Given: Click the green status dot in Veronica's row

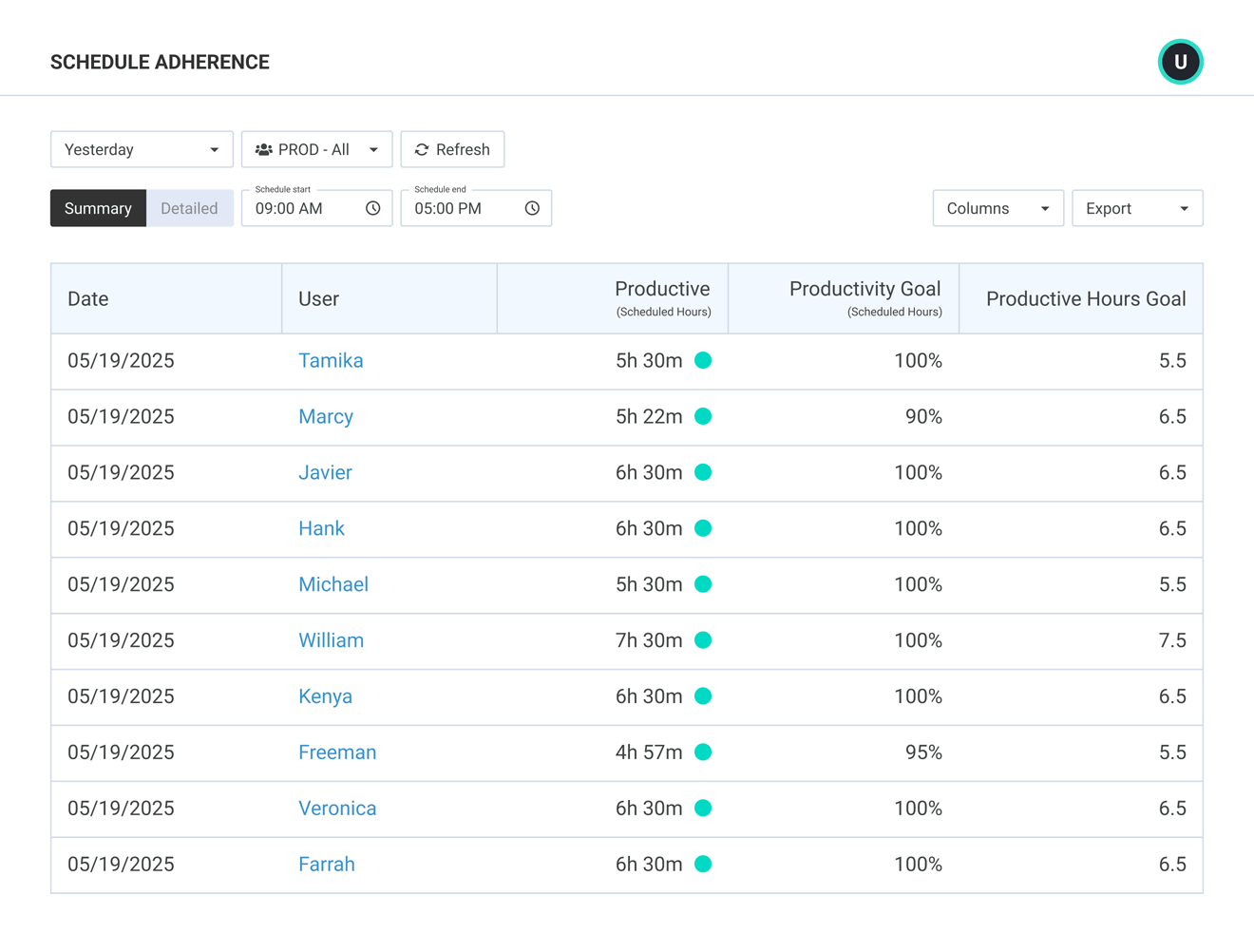Looking at the screenshot, I should coord(703,809).
